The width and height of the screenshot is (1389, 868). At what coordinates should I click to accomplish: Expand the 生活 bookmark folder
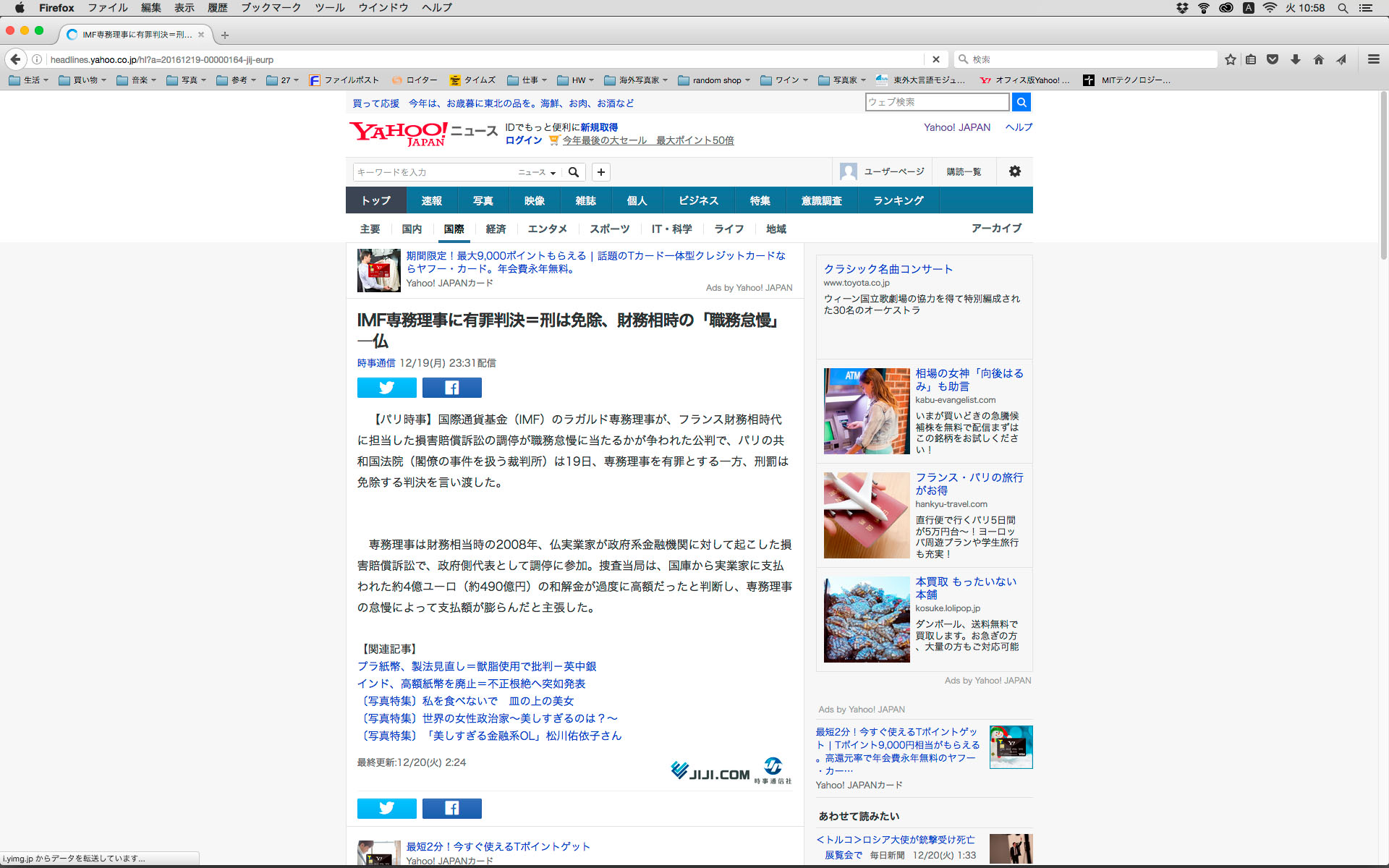point(29,80)
